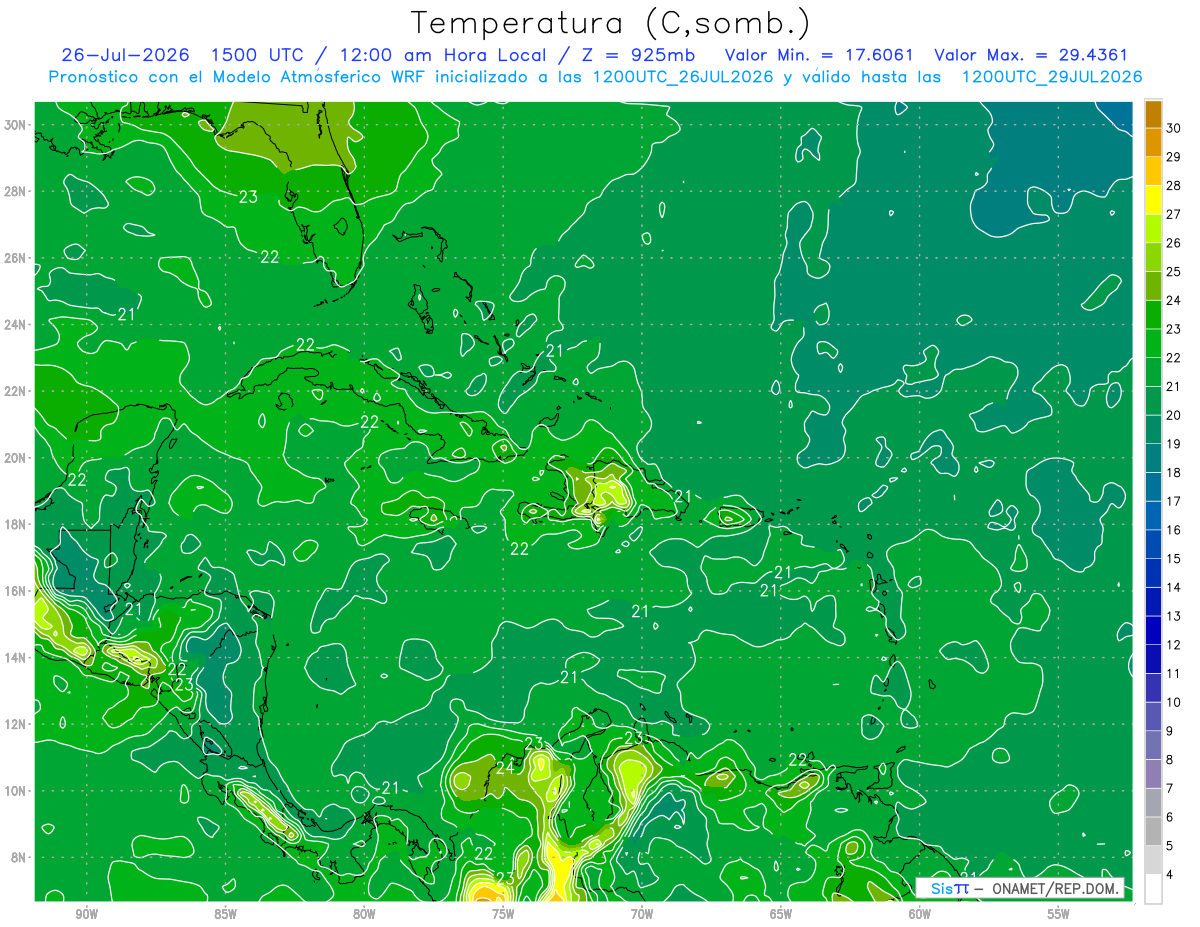The height and width of the screenshot is (927, 1200).
Task: Click the "Valor Max. = 29.4361" value
Action: click(x=1031, y=55)
